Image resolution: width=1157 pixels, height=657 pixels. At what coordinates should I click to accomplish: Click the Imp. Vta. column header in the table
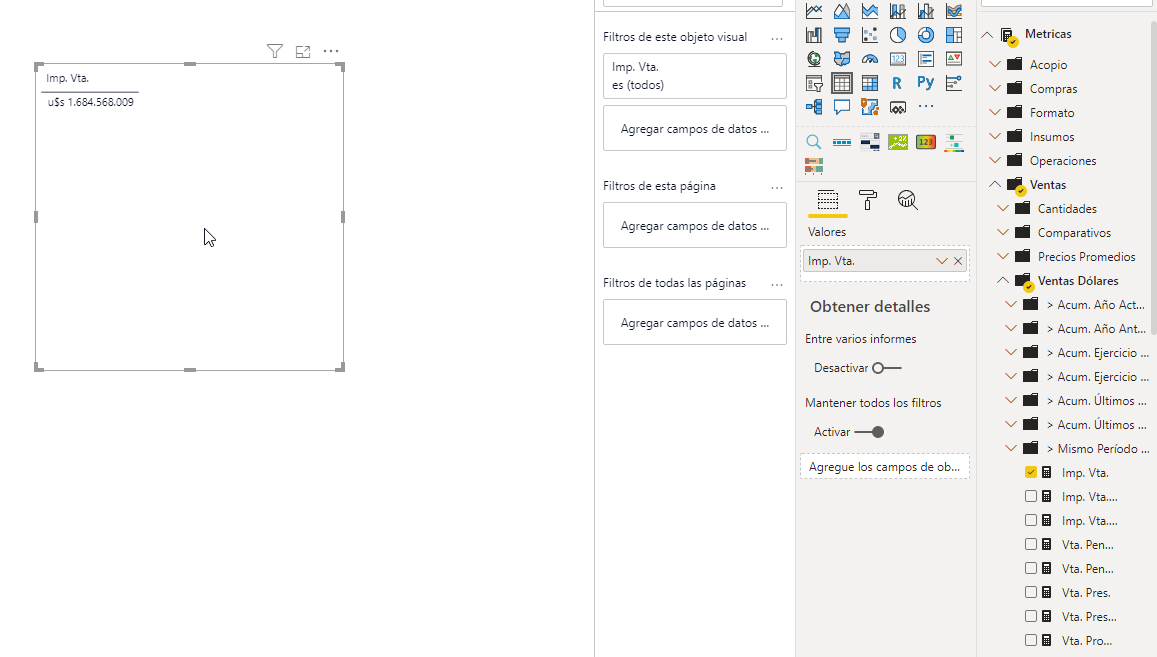coord(67,78)
